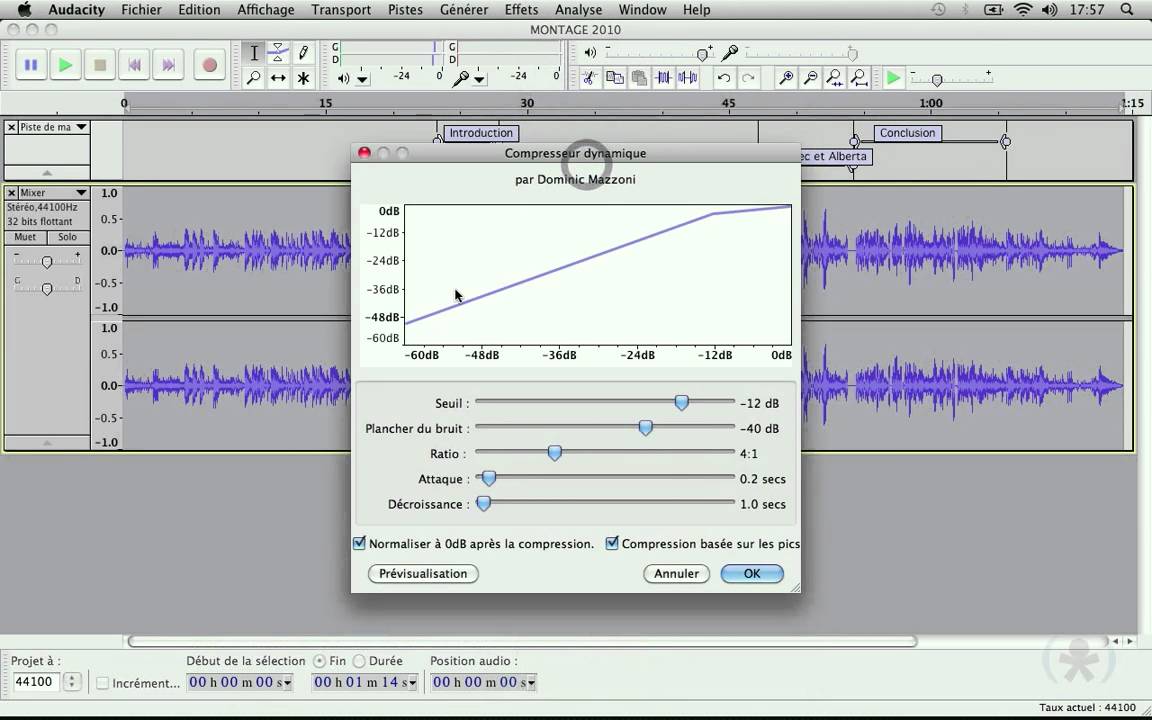Click the Pause transport button

point(31,65)
